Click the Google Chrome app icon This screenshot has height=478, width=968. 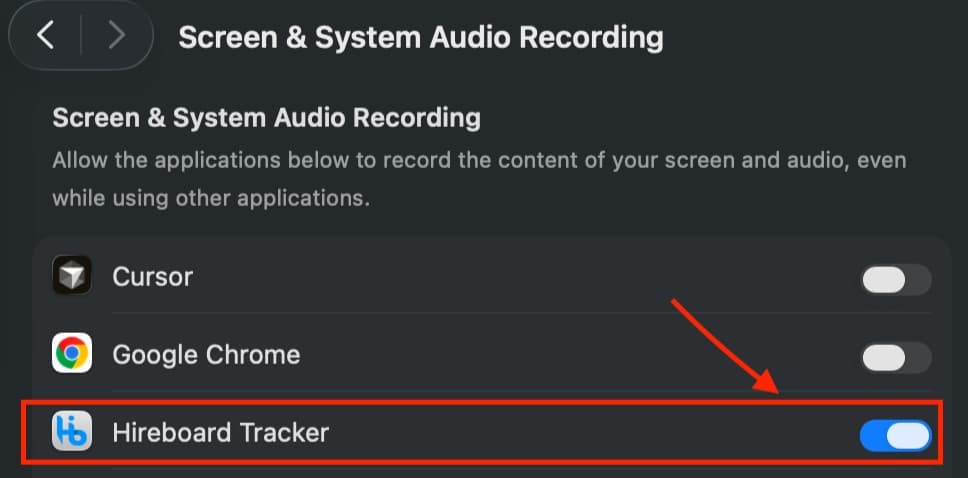point(72,353)
